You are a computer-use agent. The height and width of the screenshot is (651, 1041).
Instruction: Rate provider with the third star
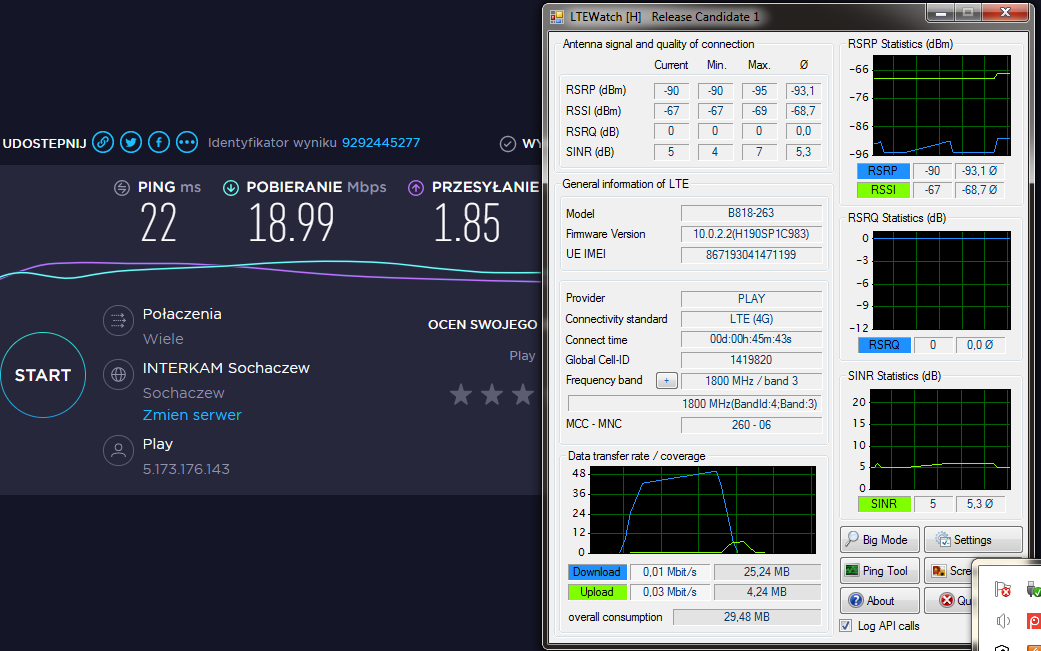[x=523, y=394]
